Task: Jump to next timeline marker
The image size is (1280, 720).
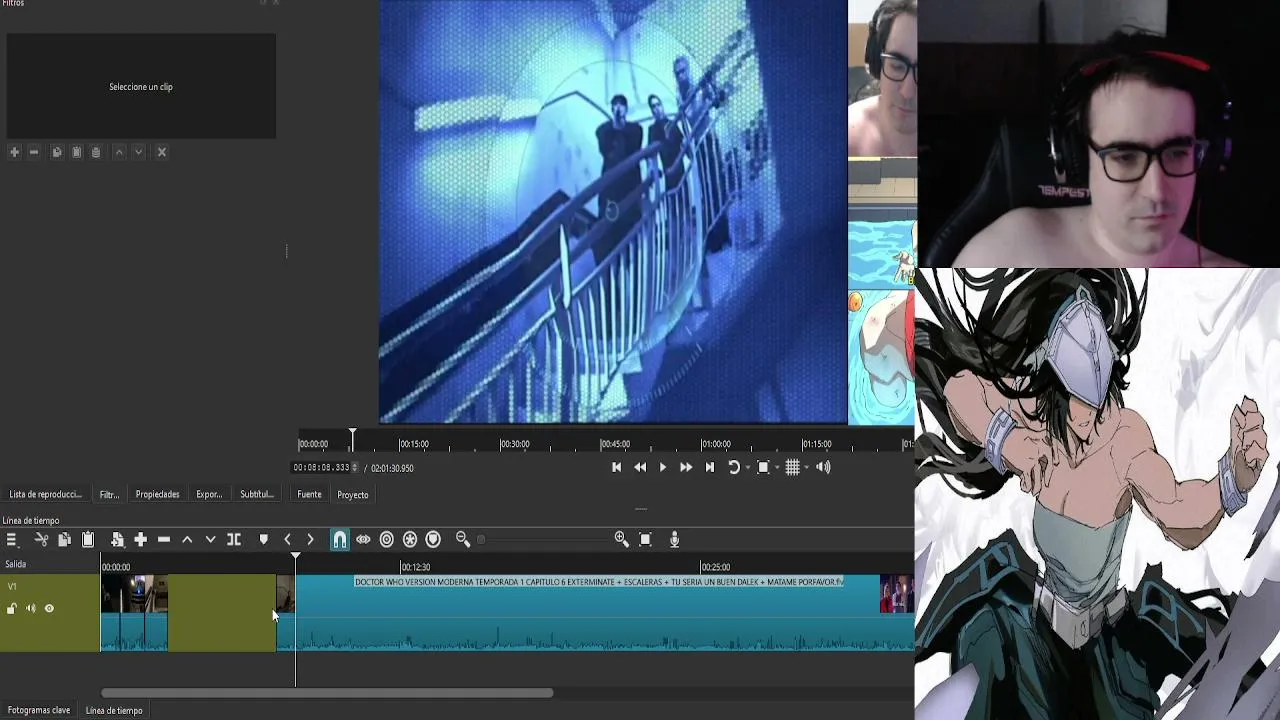Action: (310, 540)
